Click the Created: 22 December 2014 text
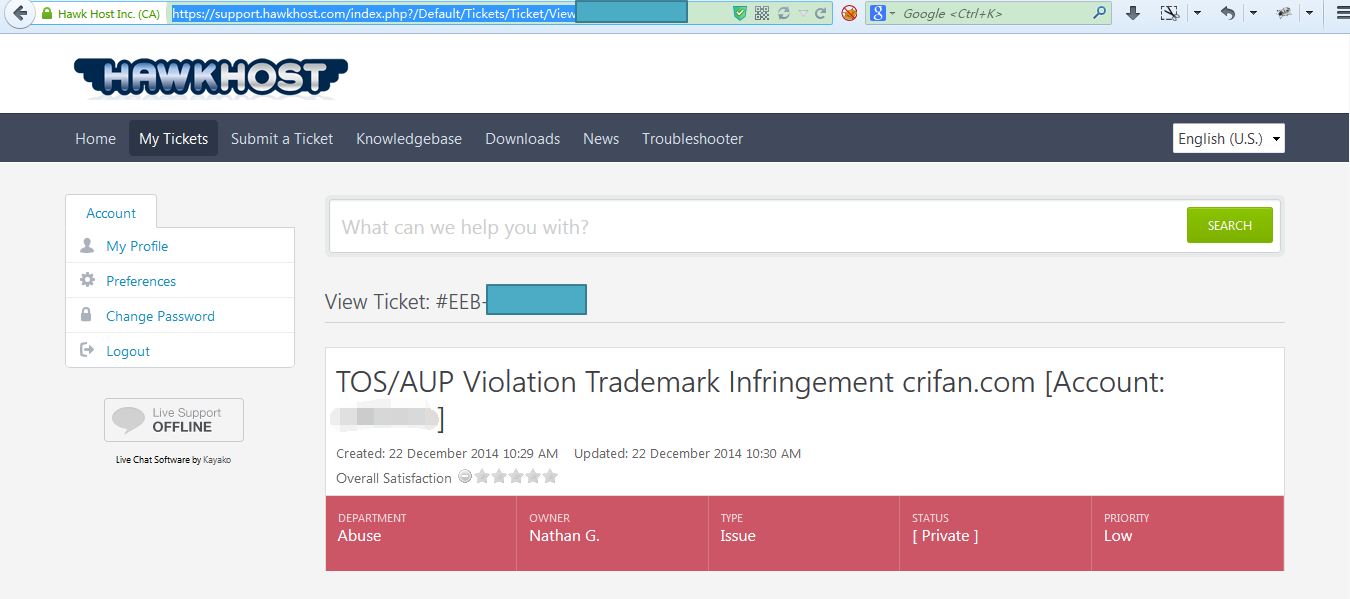The image size is (1350, 599). [x=447, y=453]
